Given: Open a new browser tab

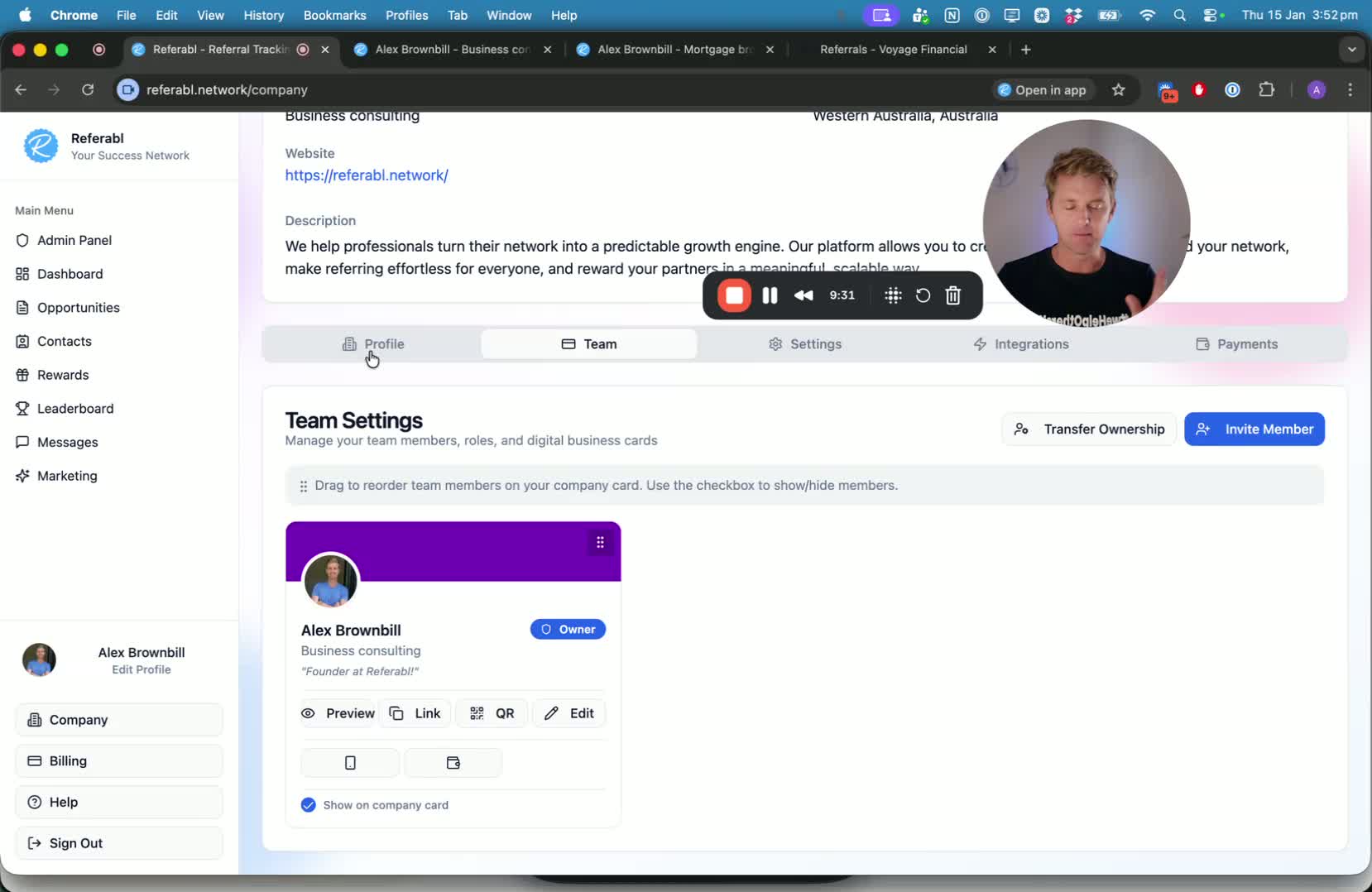Looking at the screenshot, I should point(1026,50).
